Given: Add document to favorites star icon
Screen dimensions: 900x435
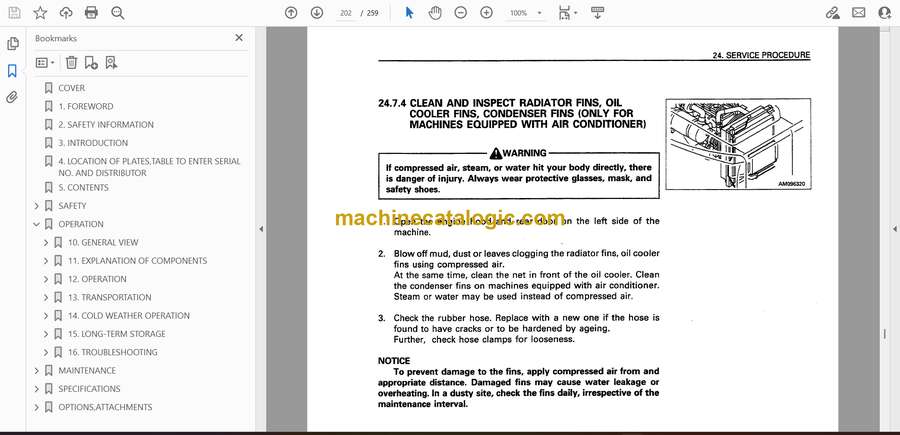Looking at the screenshot, I should click(40, 13).
